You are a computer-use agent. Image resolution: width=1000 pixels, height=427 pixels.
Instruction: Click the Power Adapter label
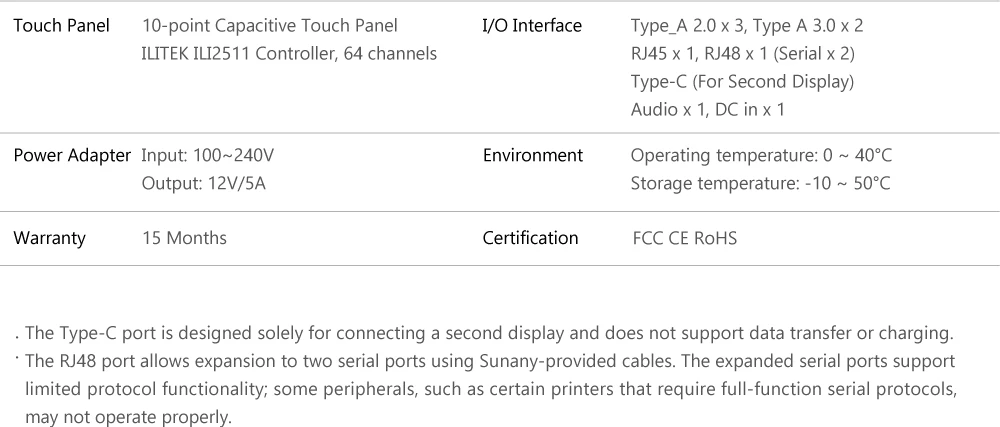coord(72,156)
